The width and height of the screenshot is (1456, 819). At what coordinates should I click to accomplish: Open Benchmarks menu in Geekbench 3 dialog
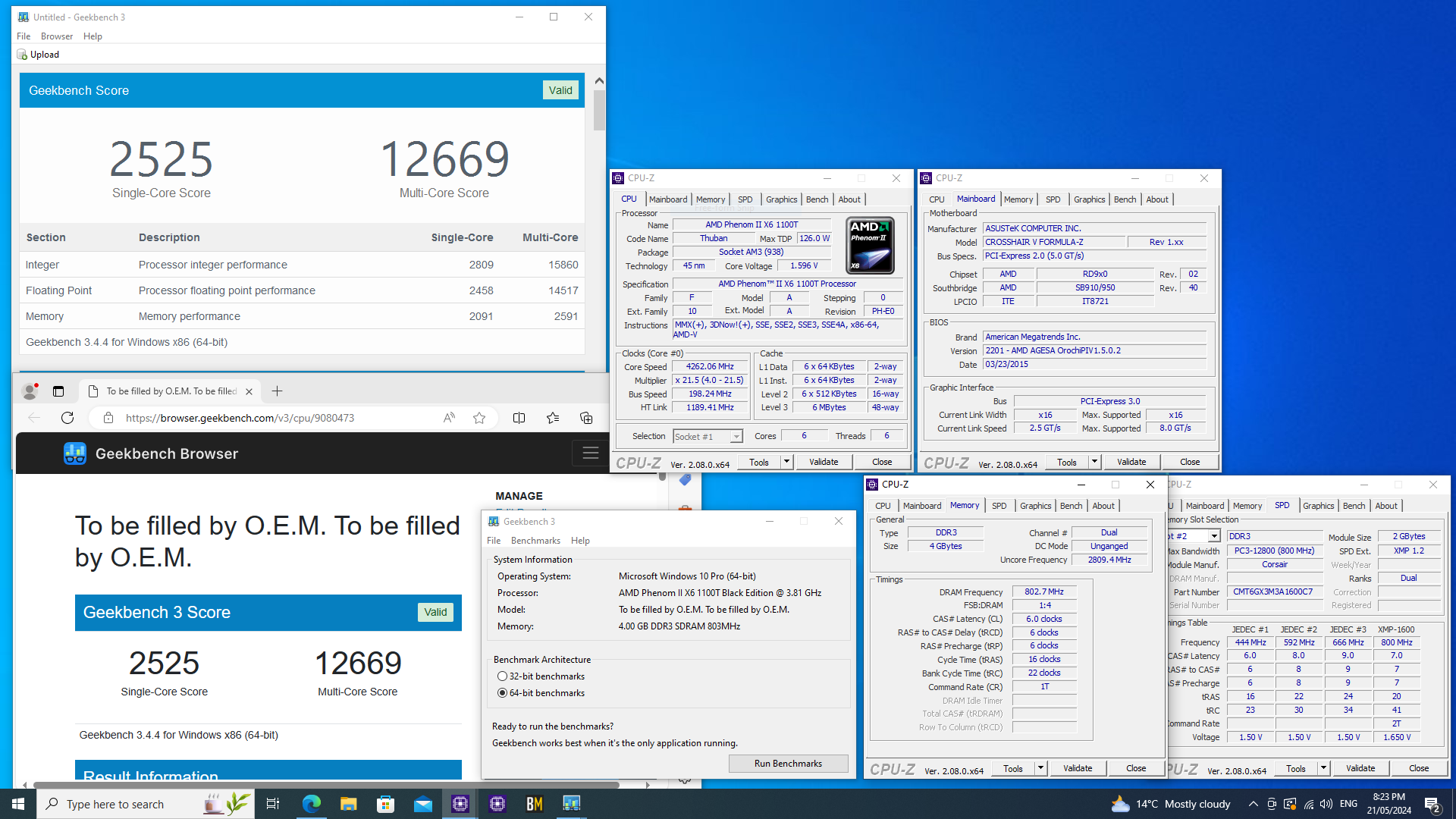[x=535, y=541]
